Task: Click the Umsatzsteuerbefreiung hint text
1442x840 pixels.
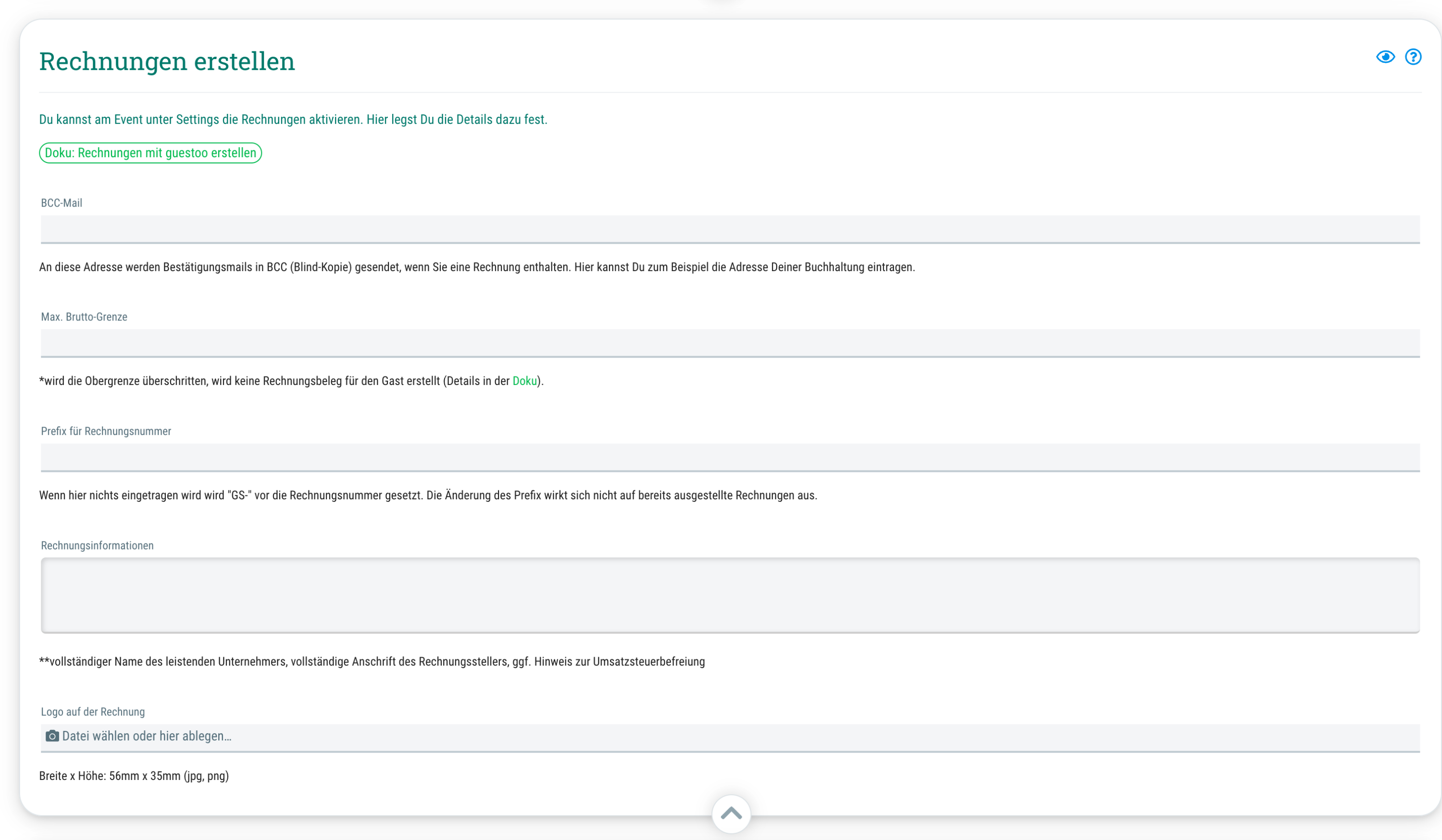Action: [x=372, y=661]
